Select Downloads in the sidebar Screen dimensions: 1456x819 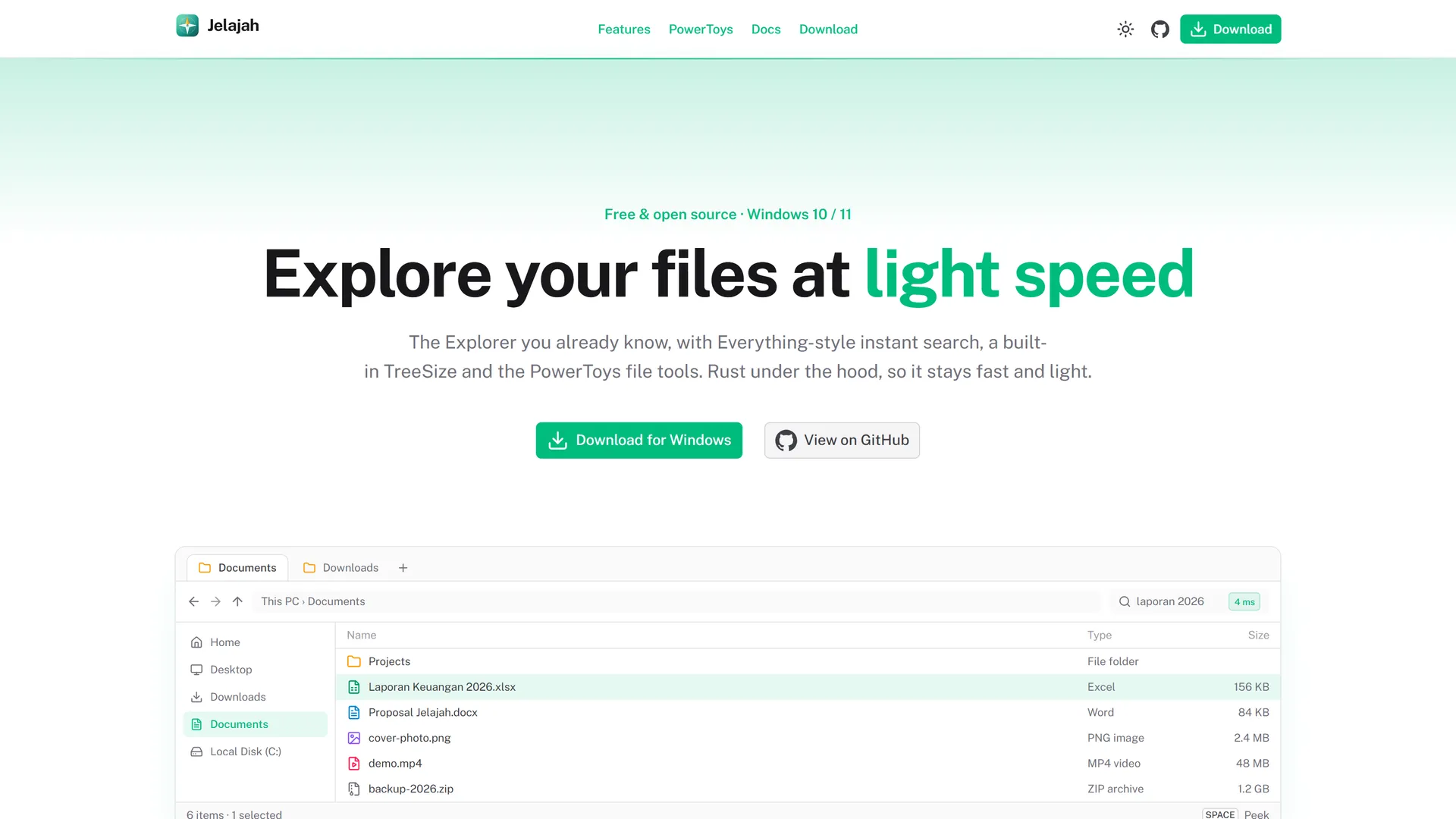coord(255,697)
